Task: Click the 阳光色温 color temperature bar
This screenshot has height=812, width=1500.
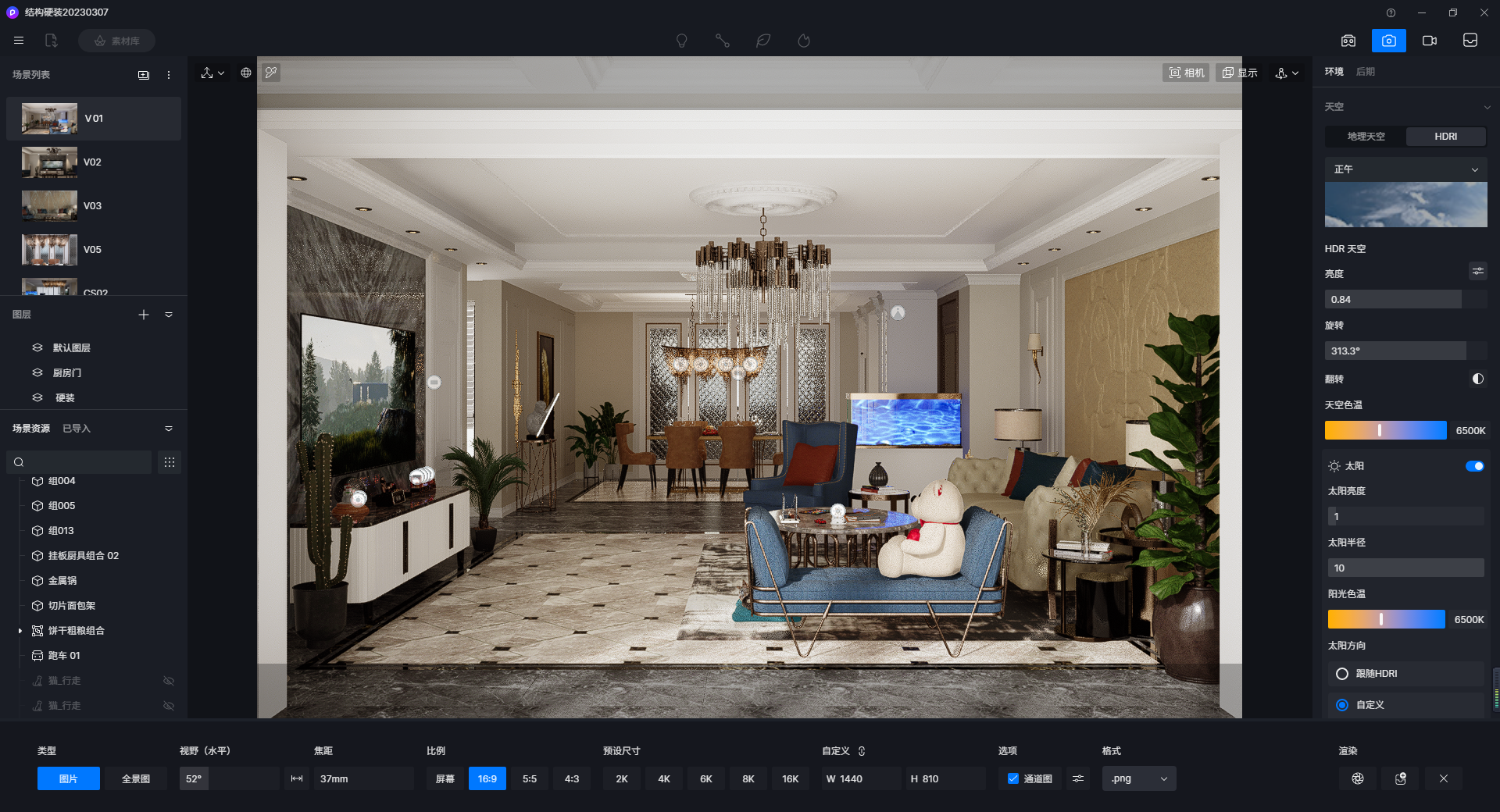Action: [x=1386, y=620]
